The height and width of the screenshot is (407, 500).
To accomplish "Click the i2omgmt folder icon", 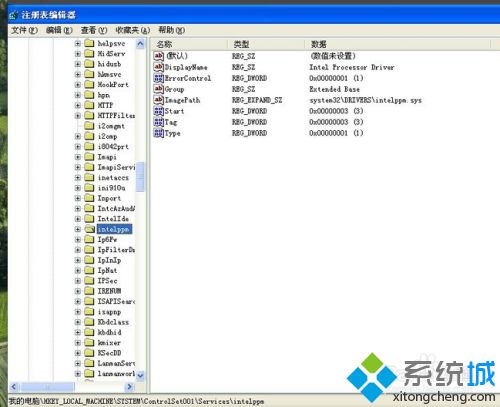I will click(89, 126).
